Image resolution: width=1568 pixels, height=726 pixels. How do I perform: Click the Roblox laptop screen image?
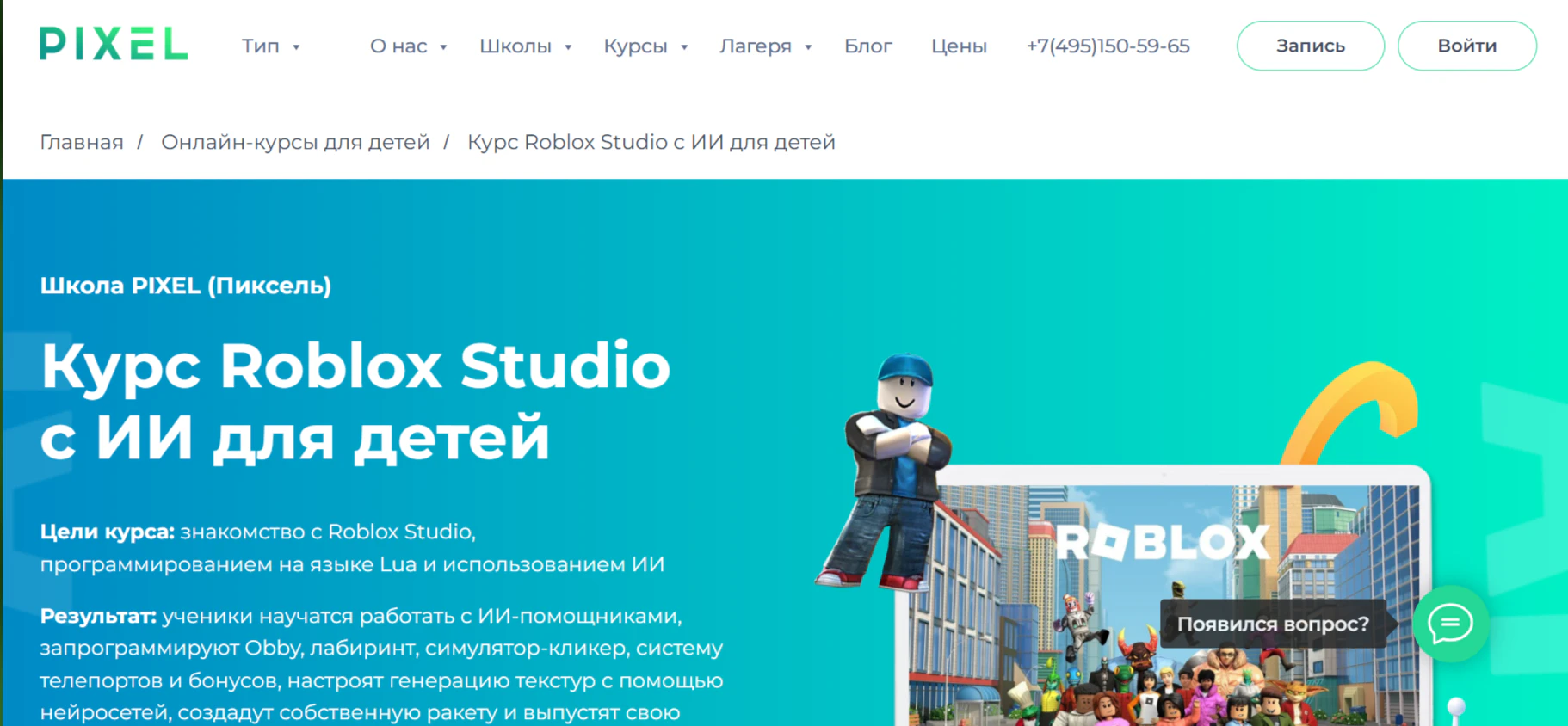(x=1164, y=606)
